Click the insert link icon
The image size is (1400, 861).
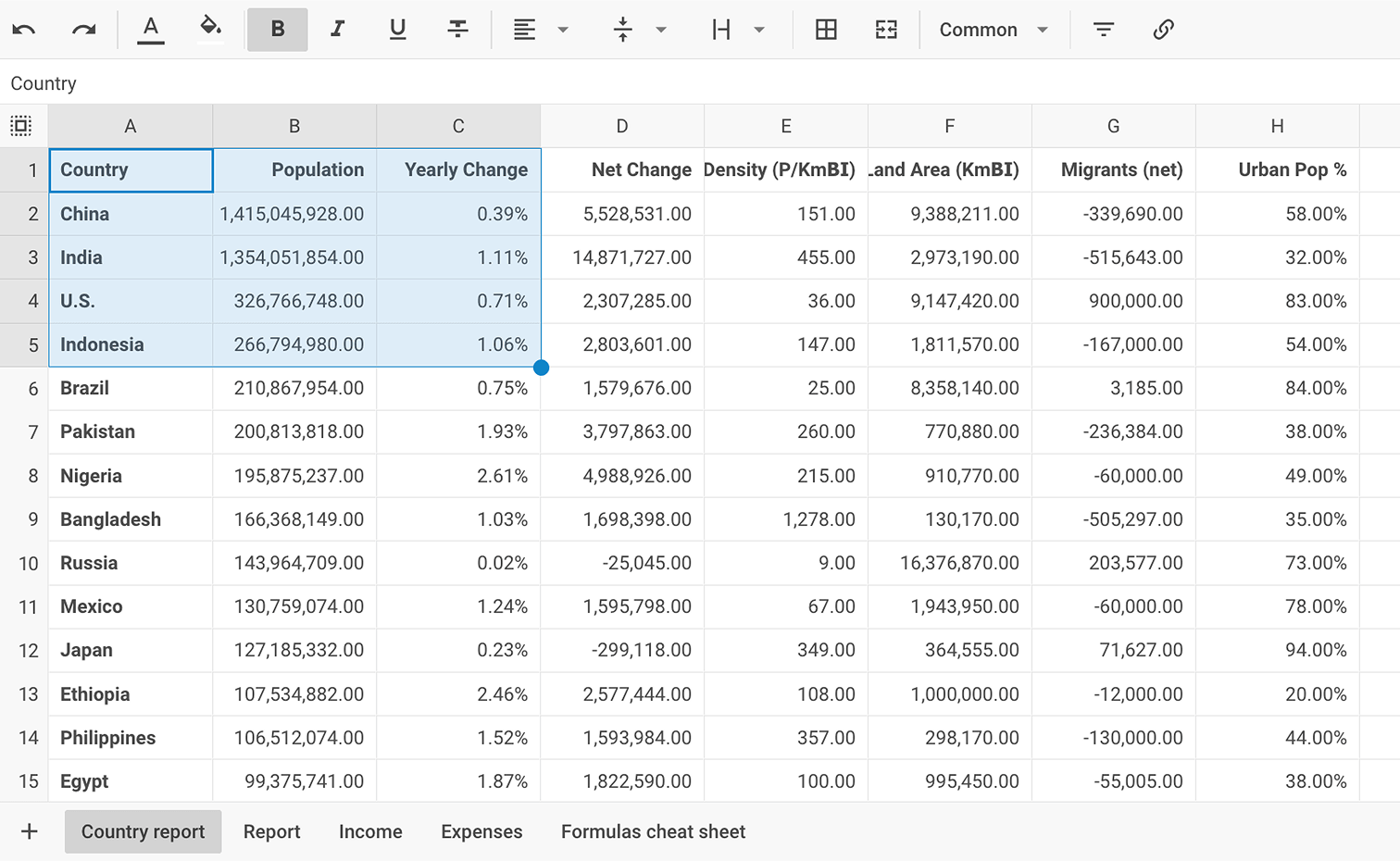click(1164, 30)
